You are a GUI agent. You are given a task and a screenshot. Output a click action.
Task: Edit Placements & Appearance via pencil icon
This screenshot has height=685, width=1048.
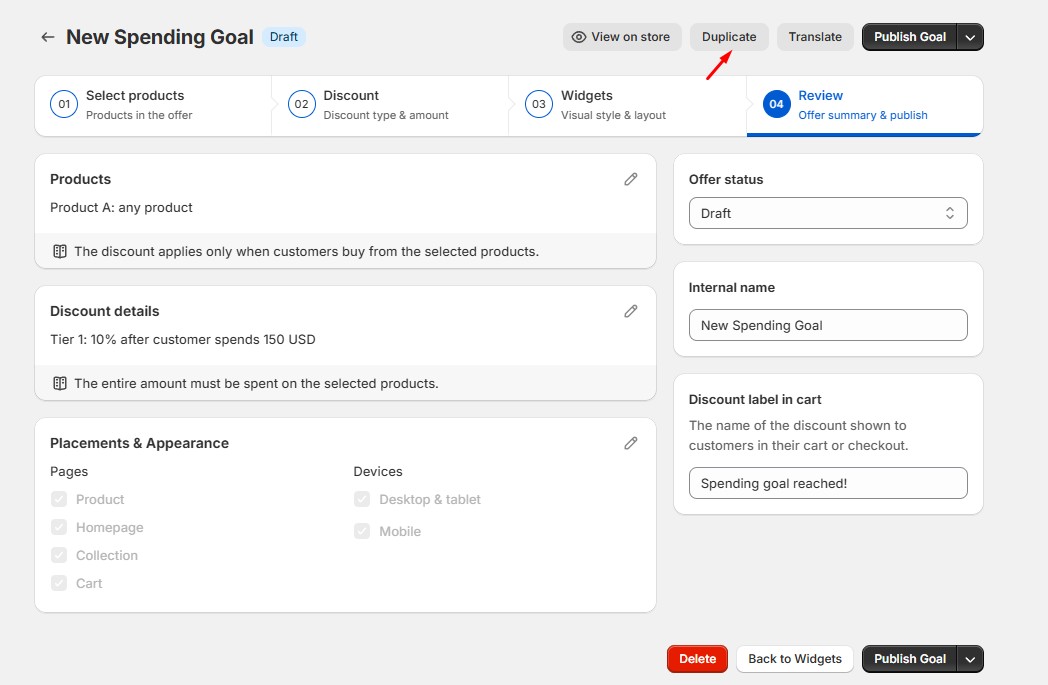(631, 443)
